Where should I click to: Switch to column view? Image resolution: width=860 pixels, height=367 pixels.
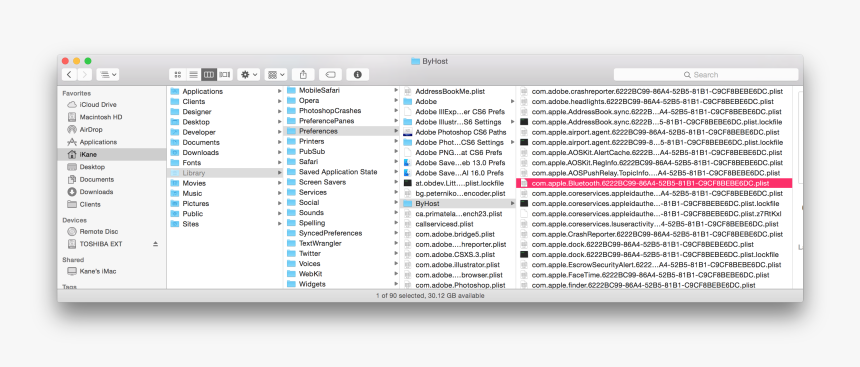tap(209, 75)
